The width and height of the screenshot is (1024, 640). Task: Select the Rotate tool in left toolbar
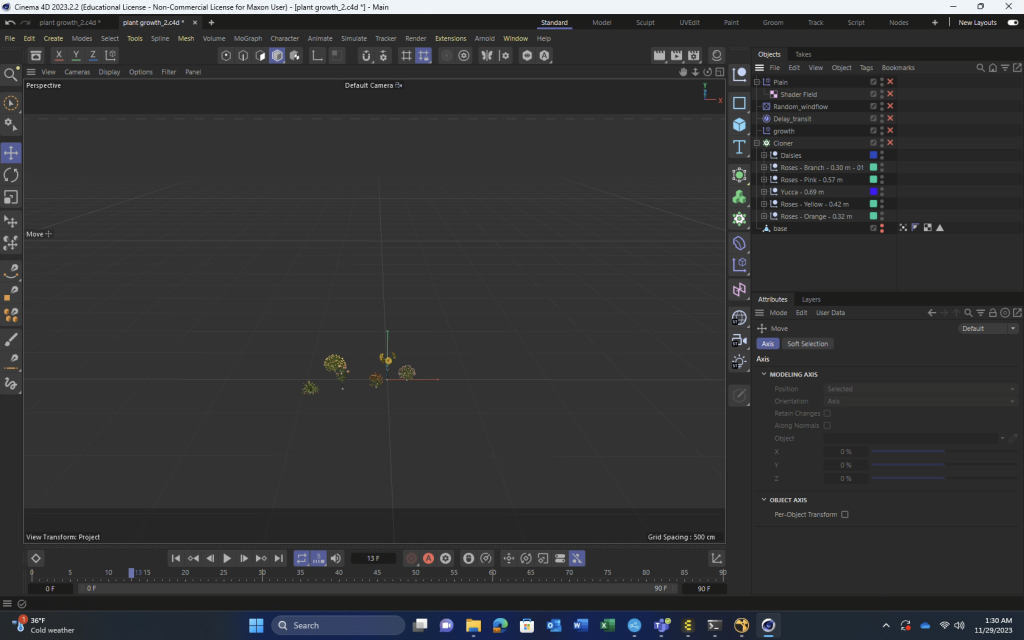point(11,175)
